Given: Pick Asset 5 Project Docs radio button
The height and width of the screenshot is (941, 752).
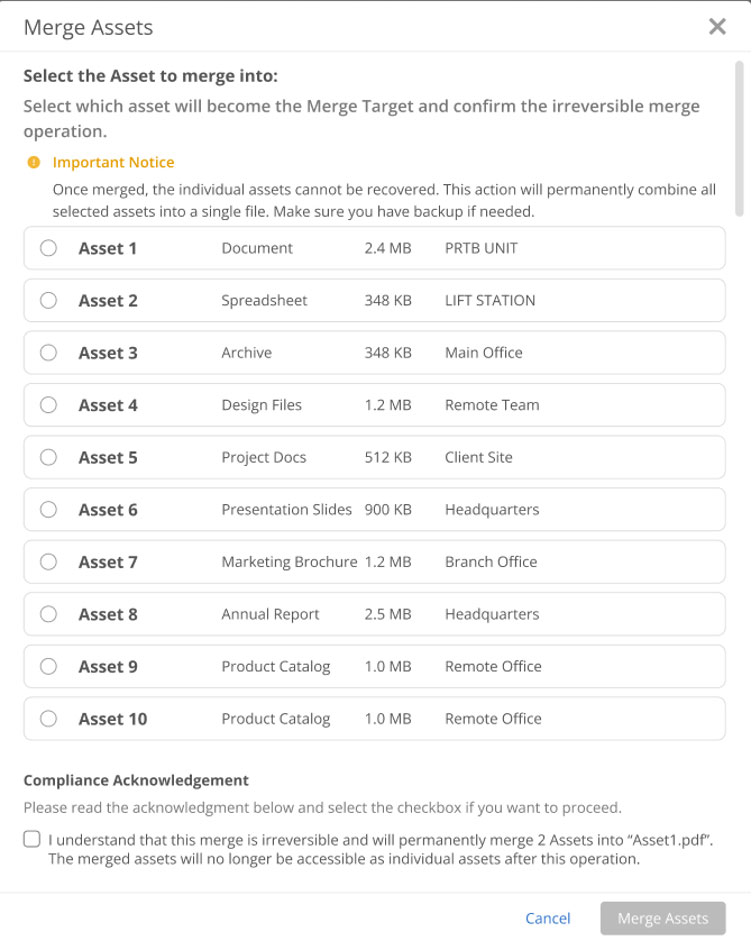Looking at the screenshot, I should click(49, 457).
